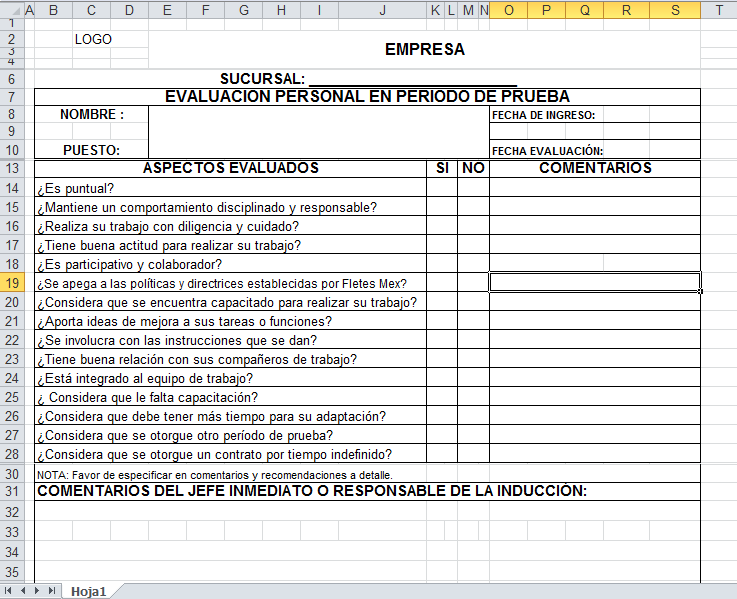The width and height of the screenshot is (737, 599).
Task: Click the NO column header cell
Action: [x=473, y=168]
